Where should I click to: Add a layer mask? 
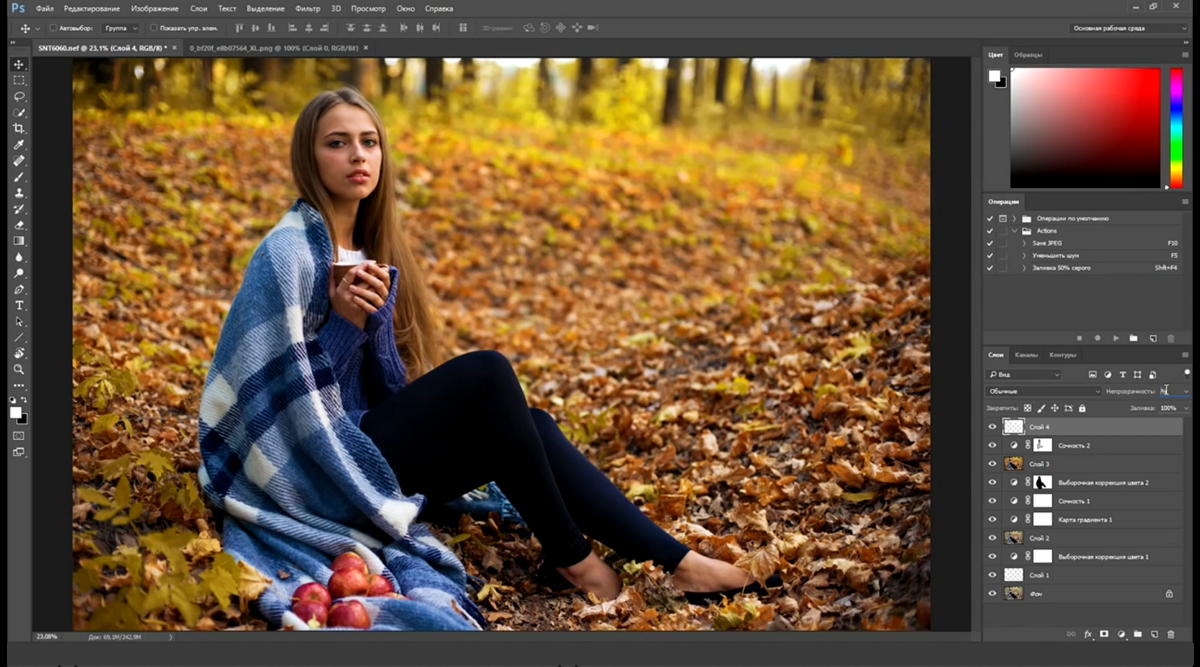[x=1104, y=634]
